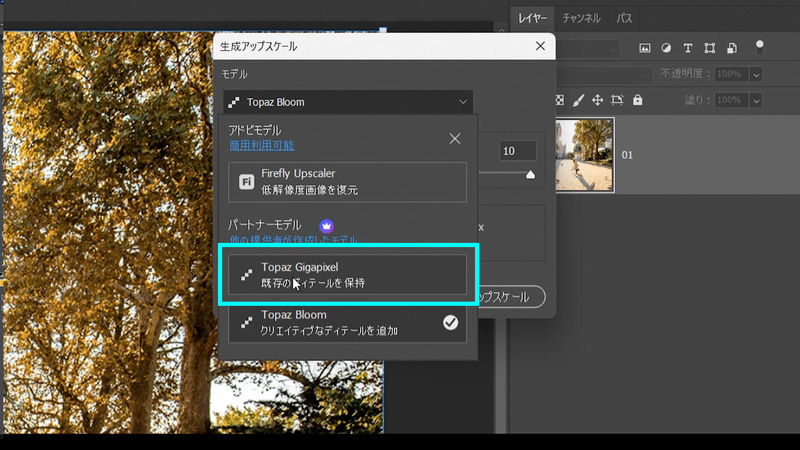Select the layer 01 thumbnail
The image size is (800, 450).
coord(584,155)
